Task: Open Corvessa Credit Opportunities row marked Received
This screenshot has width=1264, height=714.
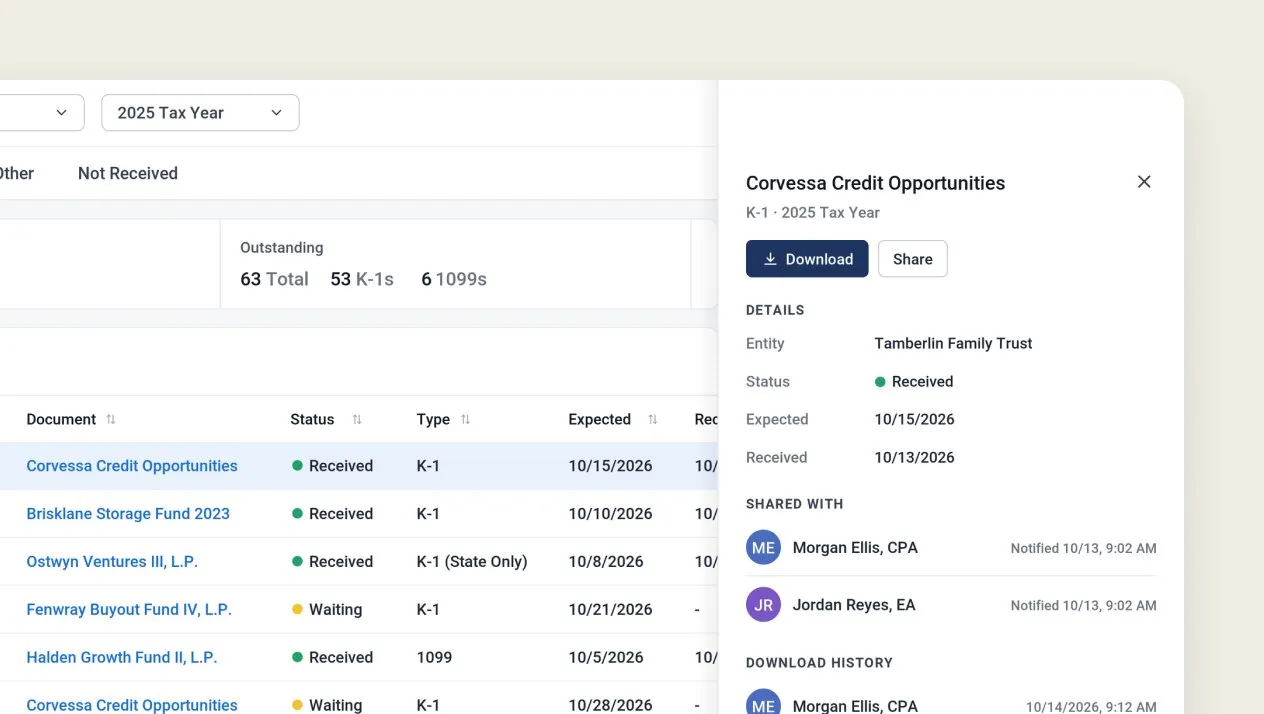Action: [132, 466]
